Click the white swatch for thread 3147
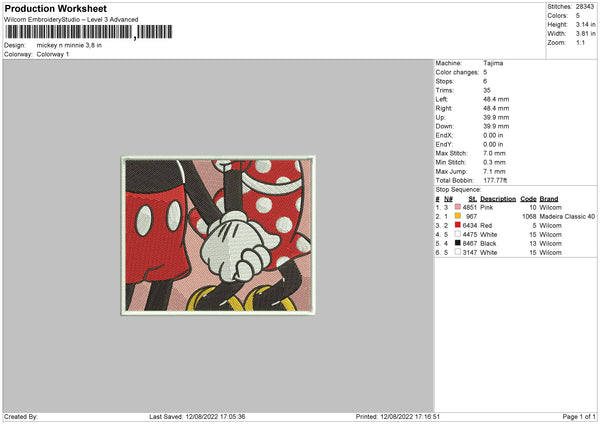 pyautogui.click(x=458, y=252)
